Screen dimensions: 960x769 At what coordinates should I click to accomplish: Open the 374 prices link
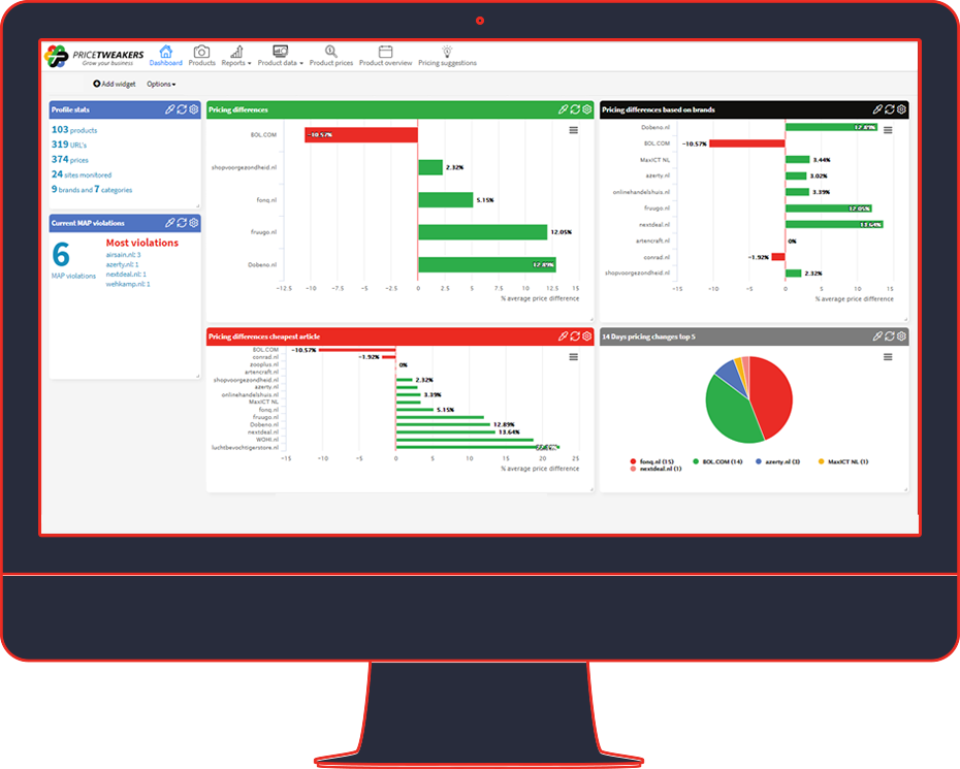pyautogui.click(x=70, y=159)
